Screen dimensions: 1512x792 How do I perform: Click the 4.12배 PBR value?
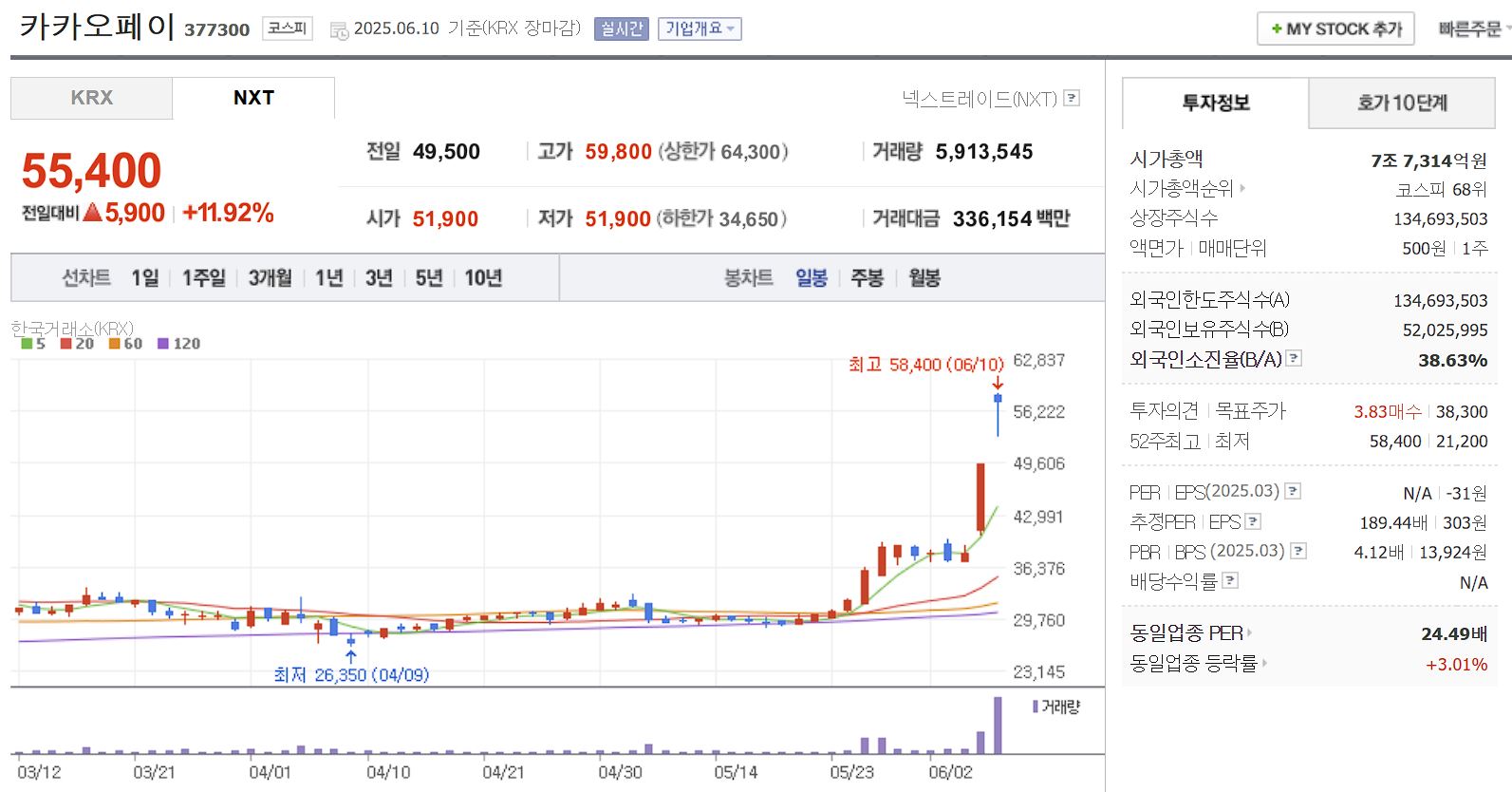click(1378, 553)
